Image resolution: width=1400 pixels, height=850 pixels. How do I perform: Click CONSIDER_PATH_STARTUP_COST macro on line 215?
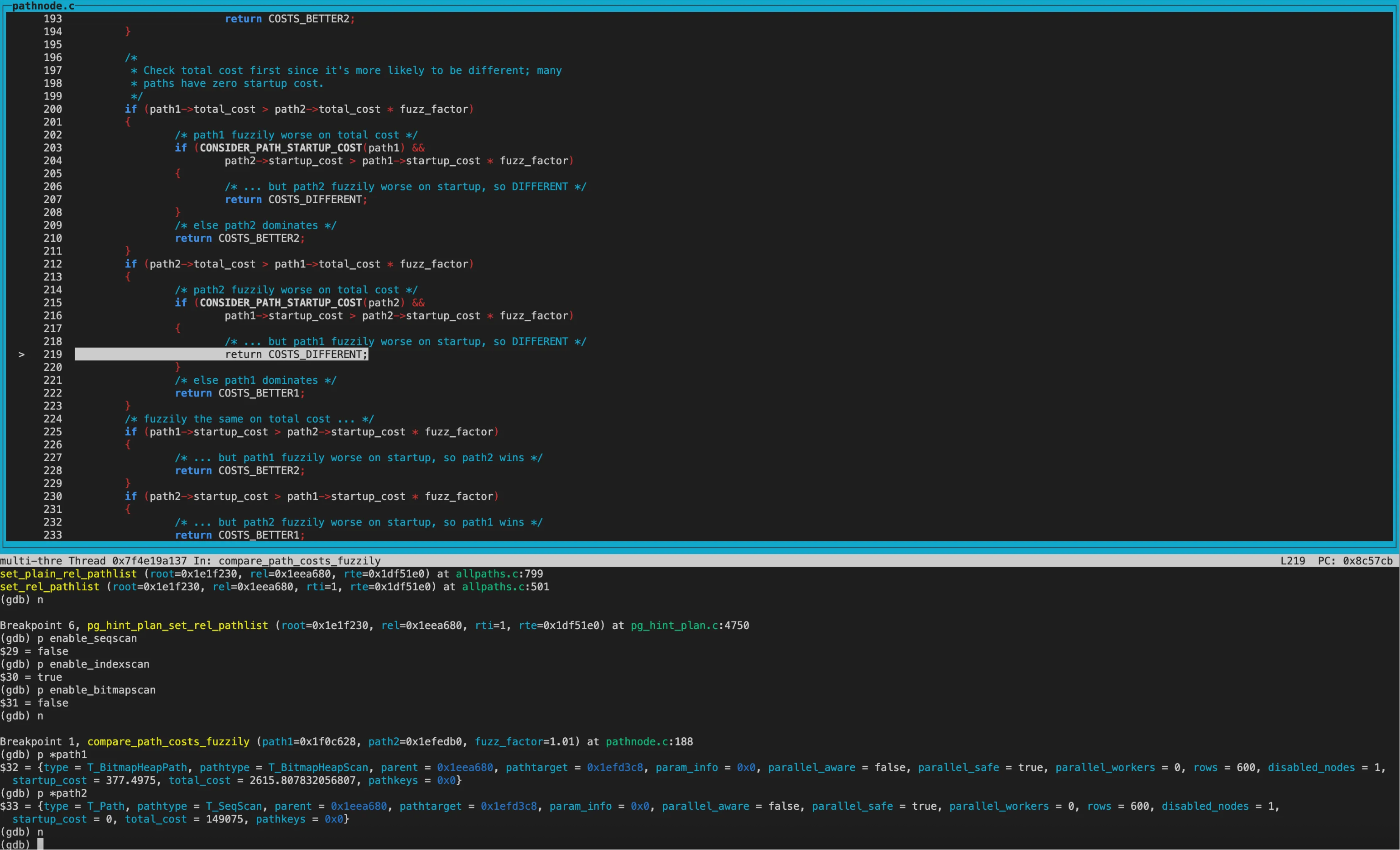pyautogui.click(x=281, y=303)
